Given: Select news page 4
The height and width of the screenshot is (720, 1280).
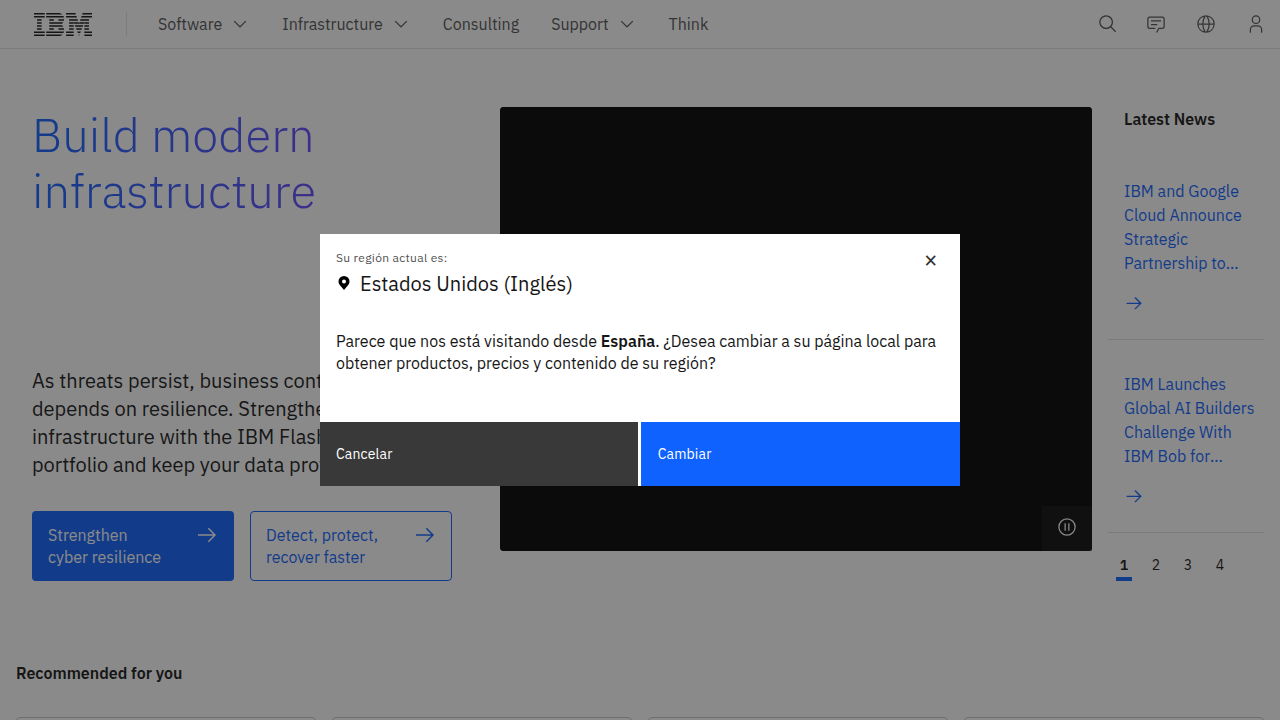Looking at the screenshot, I should (1220, 565).
